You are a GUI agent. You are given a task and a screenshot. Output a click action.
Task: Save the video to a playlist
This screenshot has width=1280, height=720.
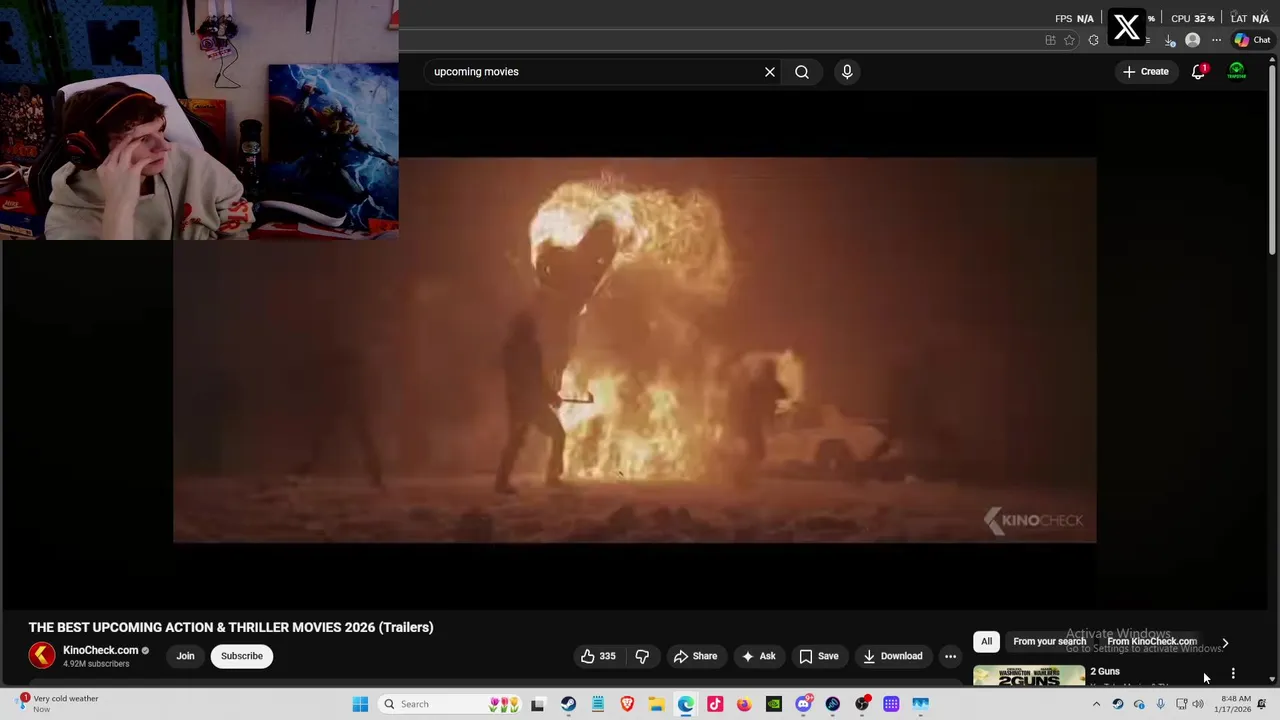pyautogui.click(x=818, y=656)
